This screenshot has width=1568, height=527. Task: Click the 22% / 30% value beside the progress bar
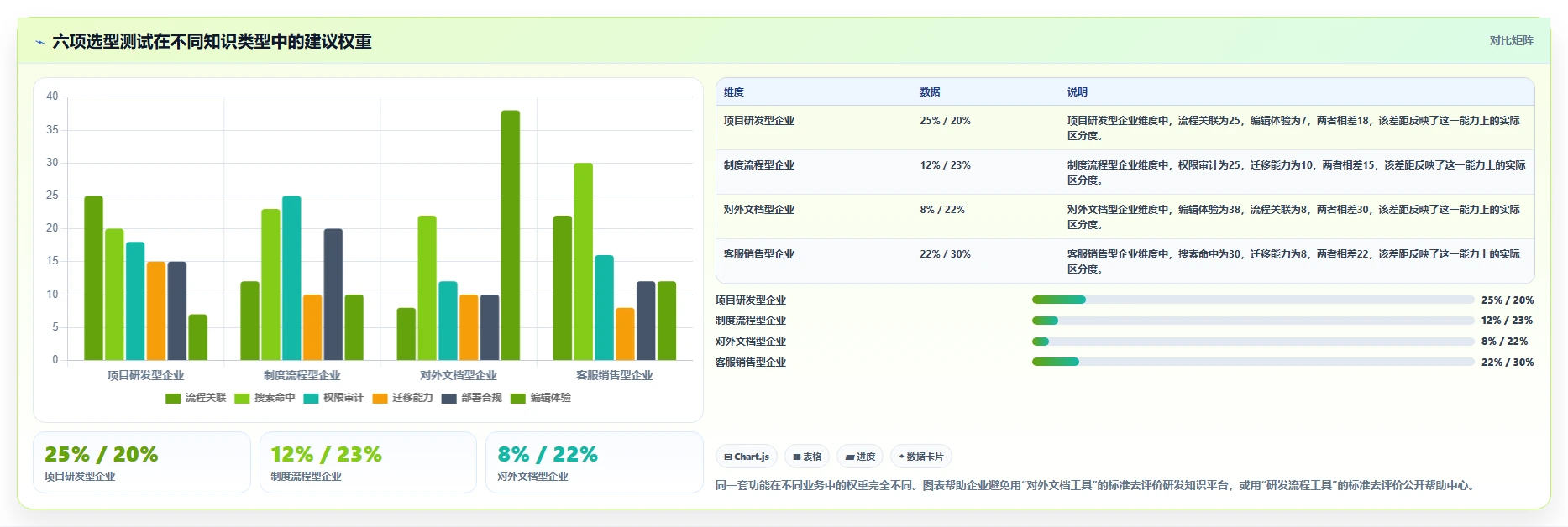coord(1508,363)
